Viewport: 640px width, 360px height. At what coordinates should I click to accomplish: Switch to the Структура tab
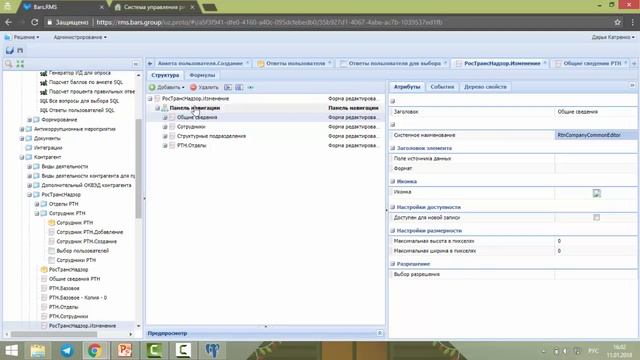coord(165,75)
